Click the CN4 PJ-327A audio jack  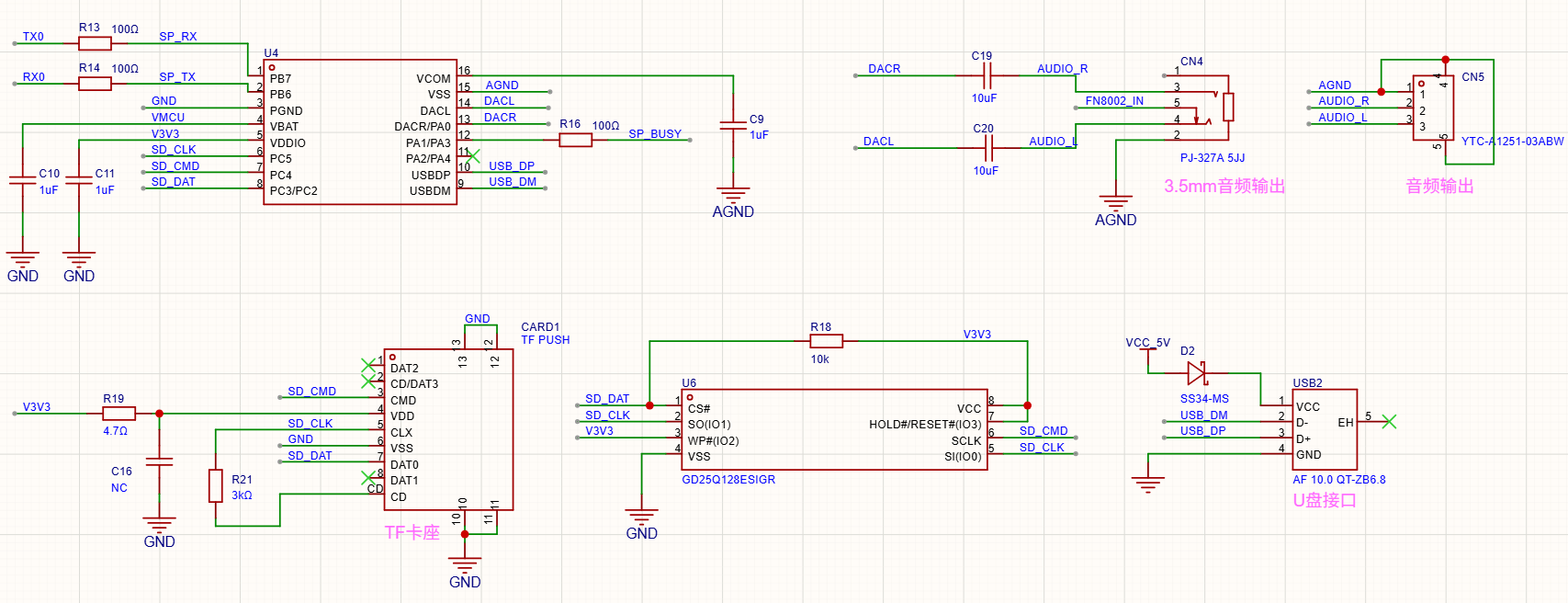pos(1203,106)
